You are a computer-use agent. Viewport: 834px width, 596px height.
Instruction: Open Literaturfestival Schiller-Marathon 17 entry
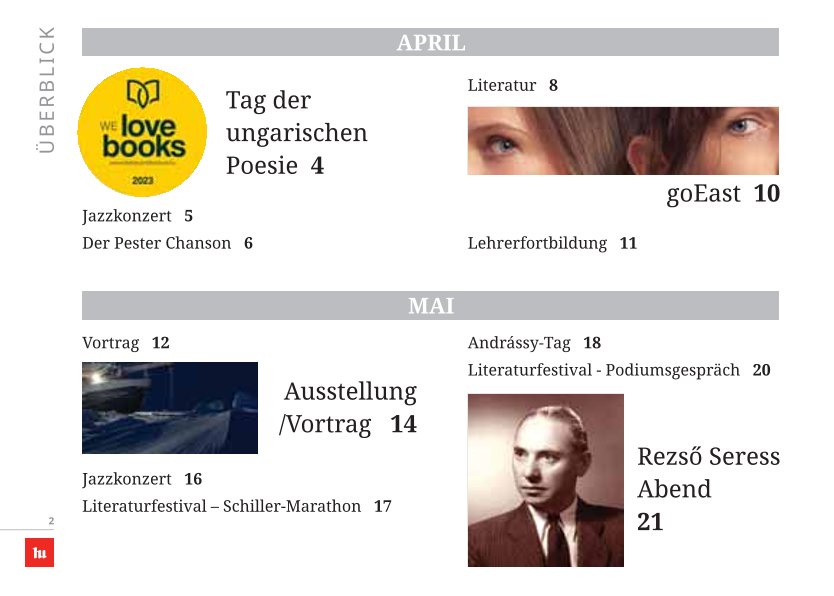click(237, 506)
